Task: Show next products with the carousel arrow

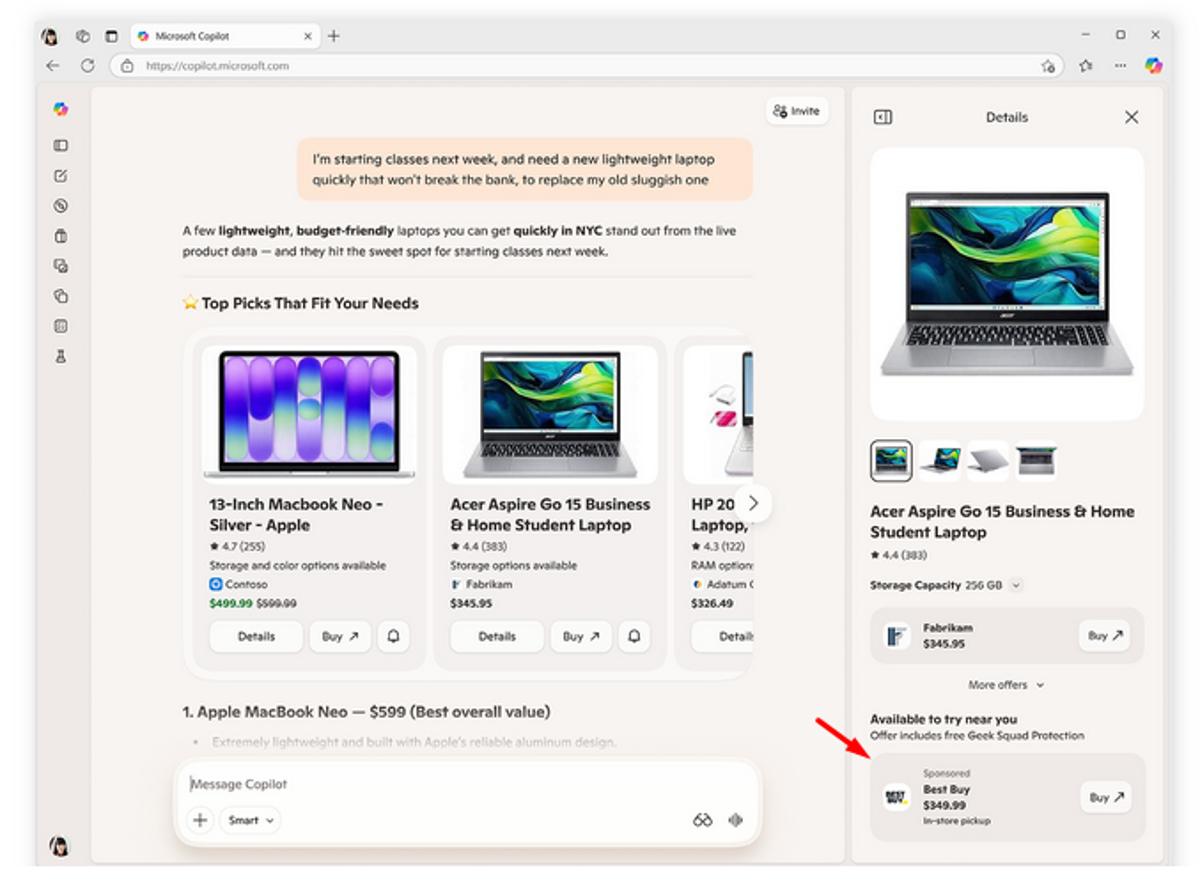Action: (x=755, y=503)
